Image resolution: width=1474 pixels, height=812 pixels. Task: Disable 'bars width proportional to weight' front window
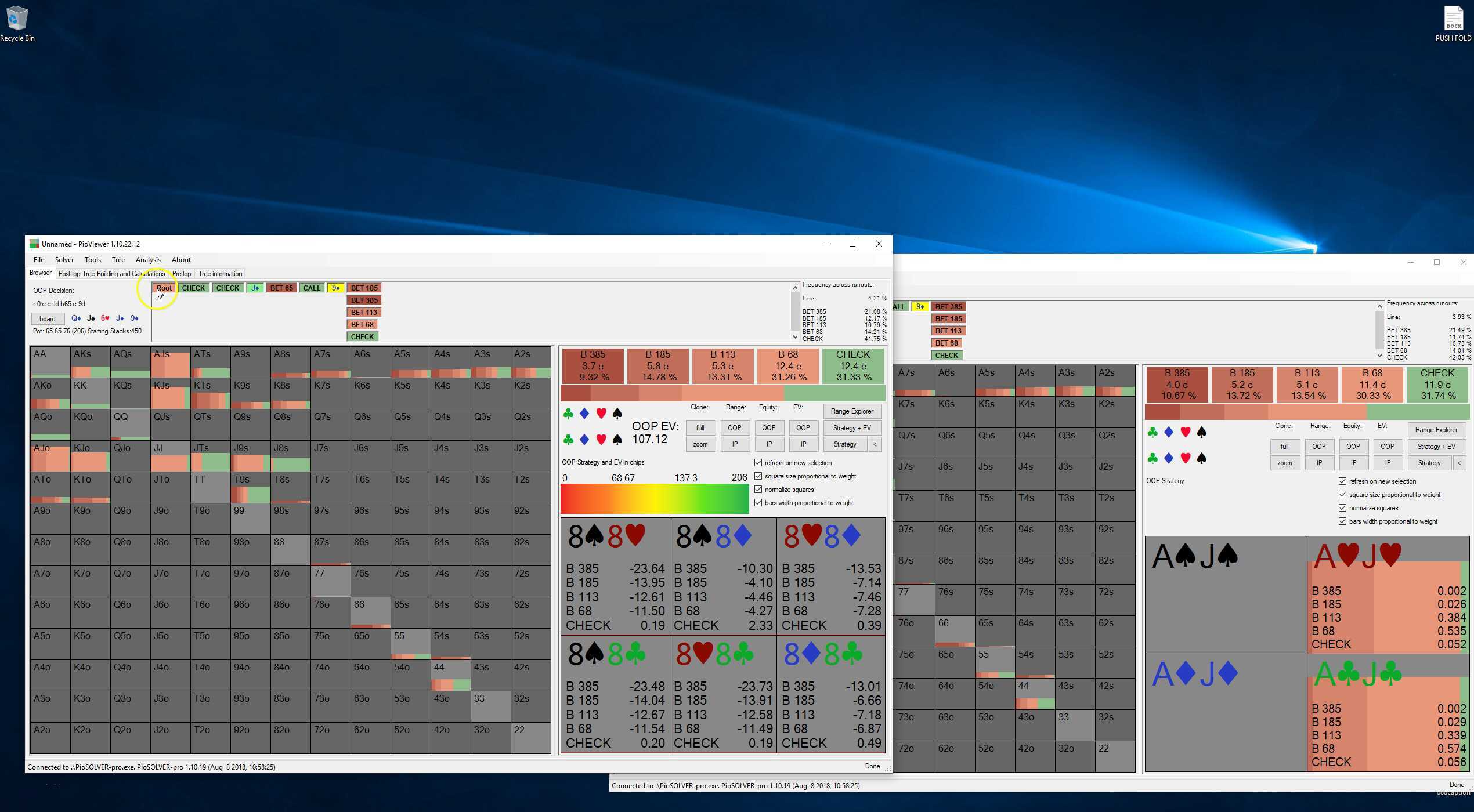pos(758,503)
